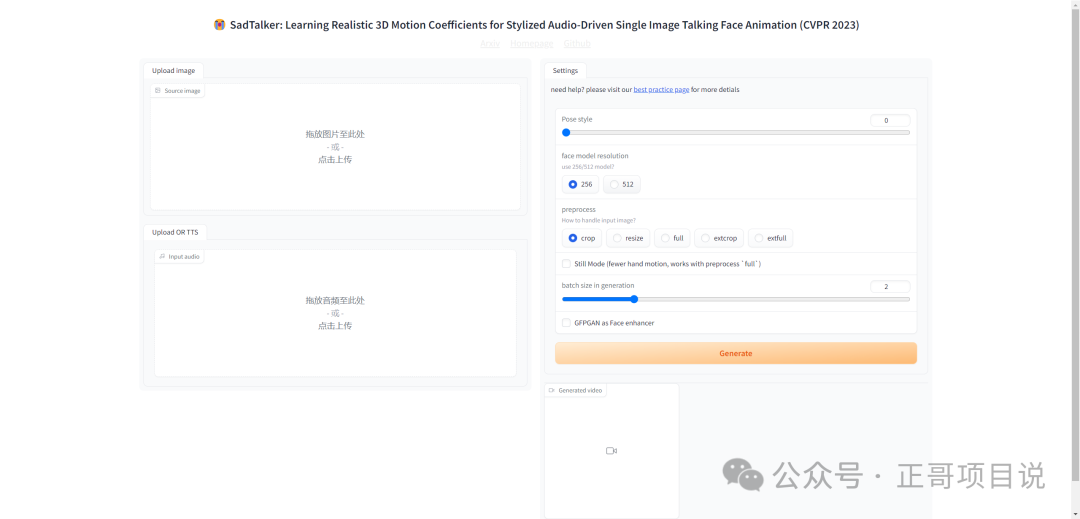Click the audio upload drop area
This screenshot has width=1080, height=519.
click(x=335, y=313)
